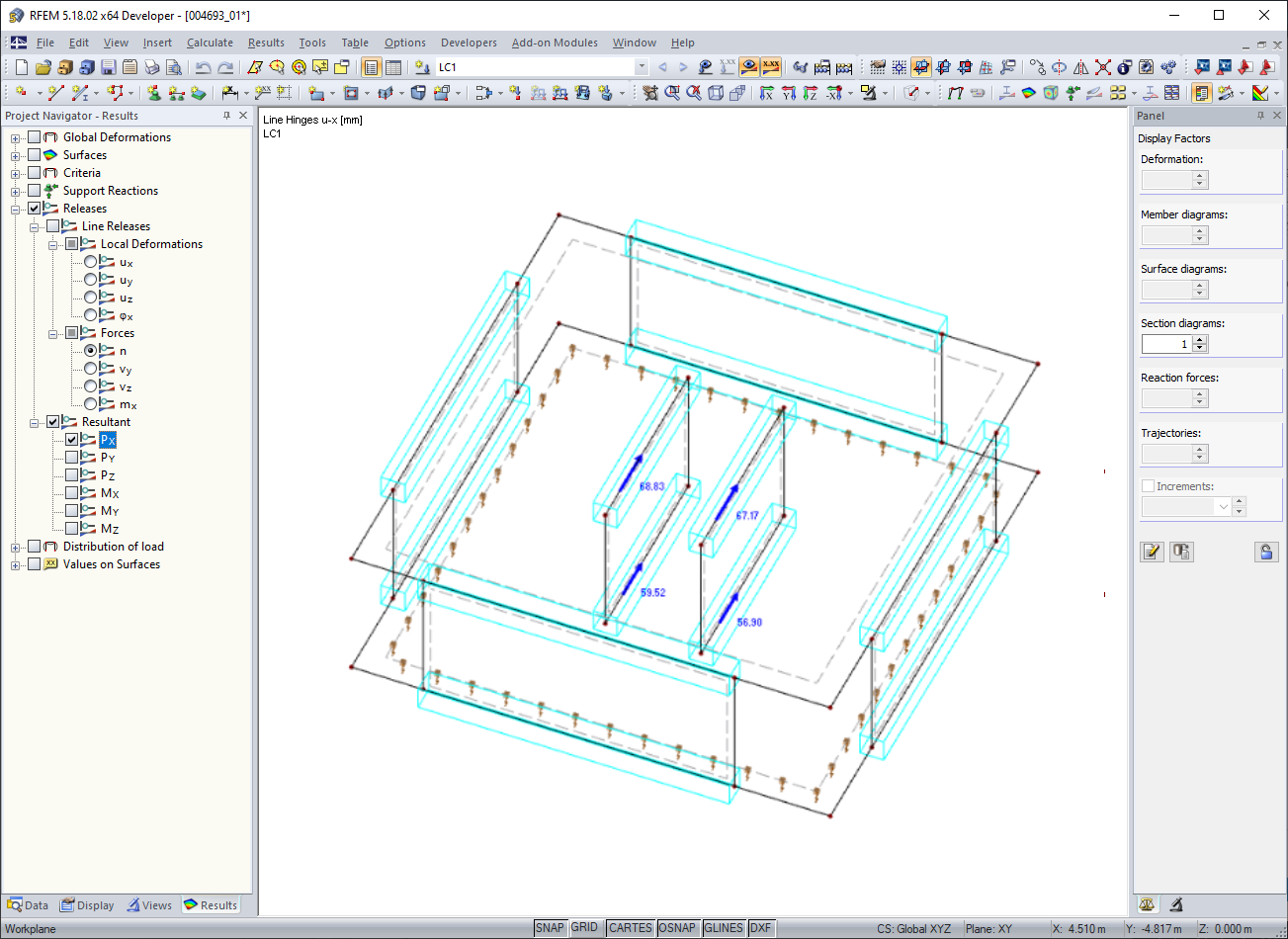The image size is (1288, 939).
Task: Click the Zoom window magnifier icon
Action: [x=673, y=93]
